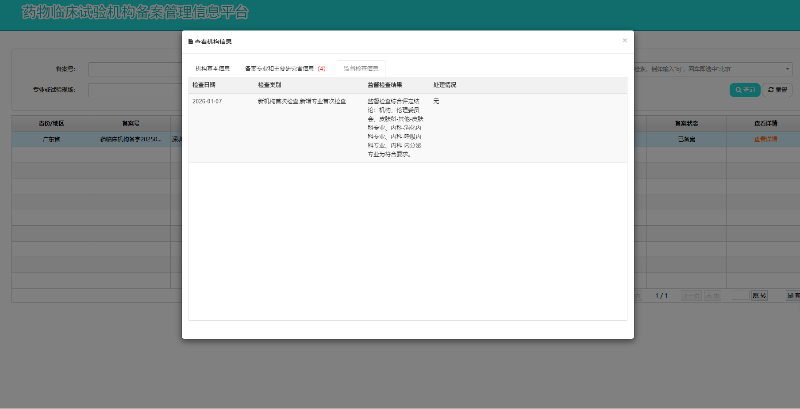This screenshot has height=409, width=800.
Task: Click the green 查询 search button
Action: (745, 90)
